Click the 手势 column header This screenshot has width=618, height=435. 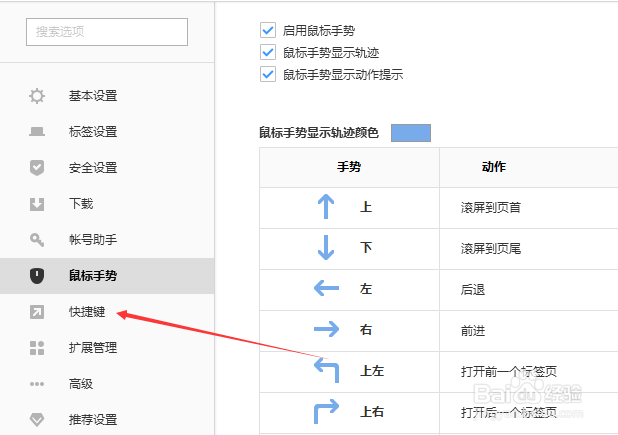[x=349, y=167]
